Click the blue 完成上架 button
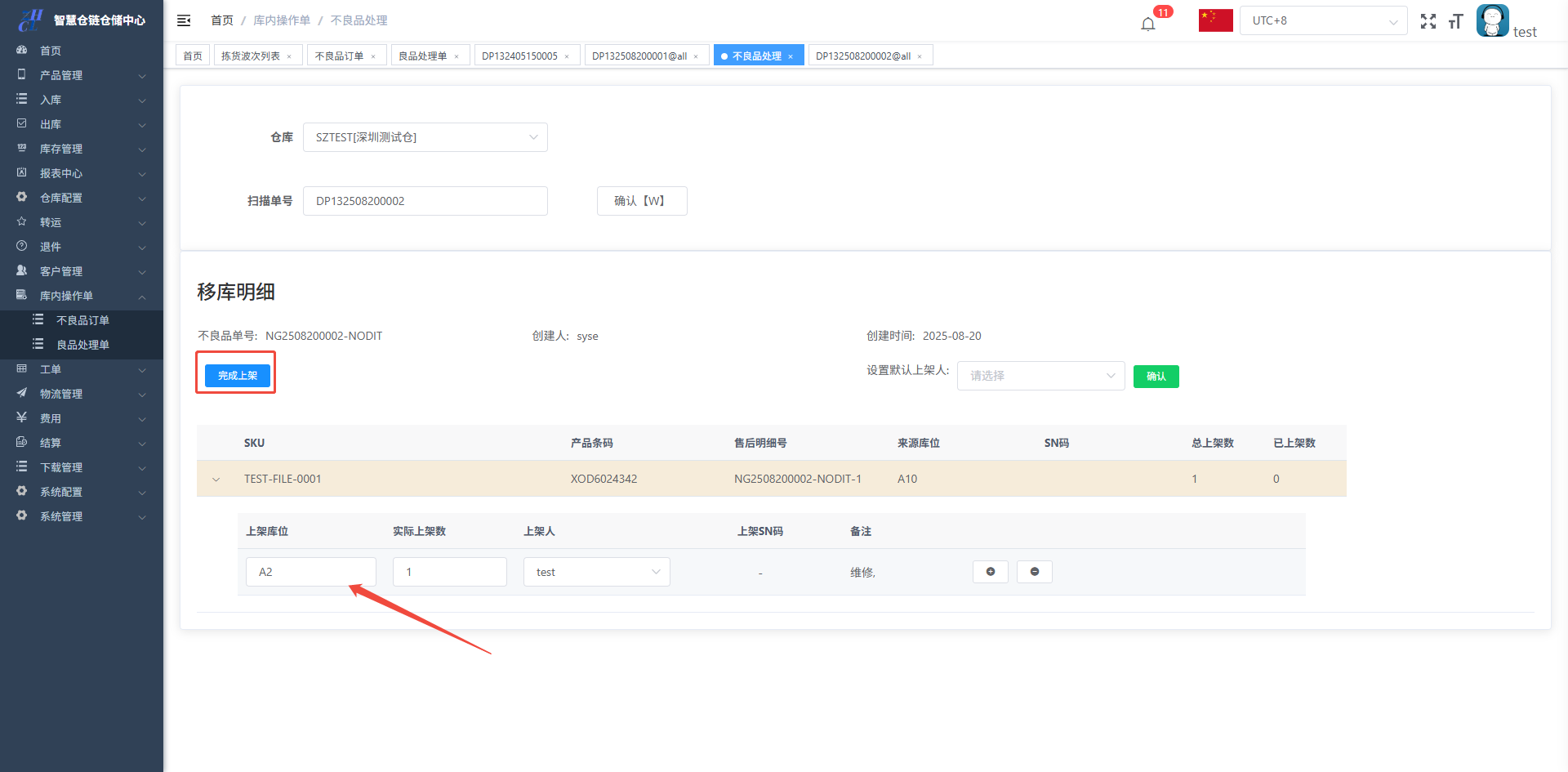This screenshot has width=1568, height=772. coord(237,376)
